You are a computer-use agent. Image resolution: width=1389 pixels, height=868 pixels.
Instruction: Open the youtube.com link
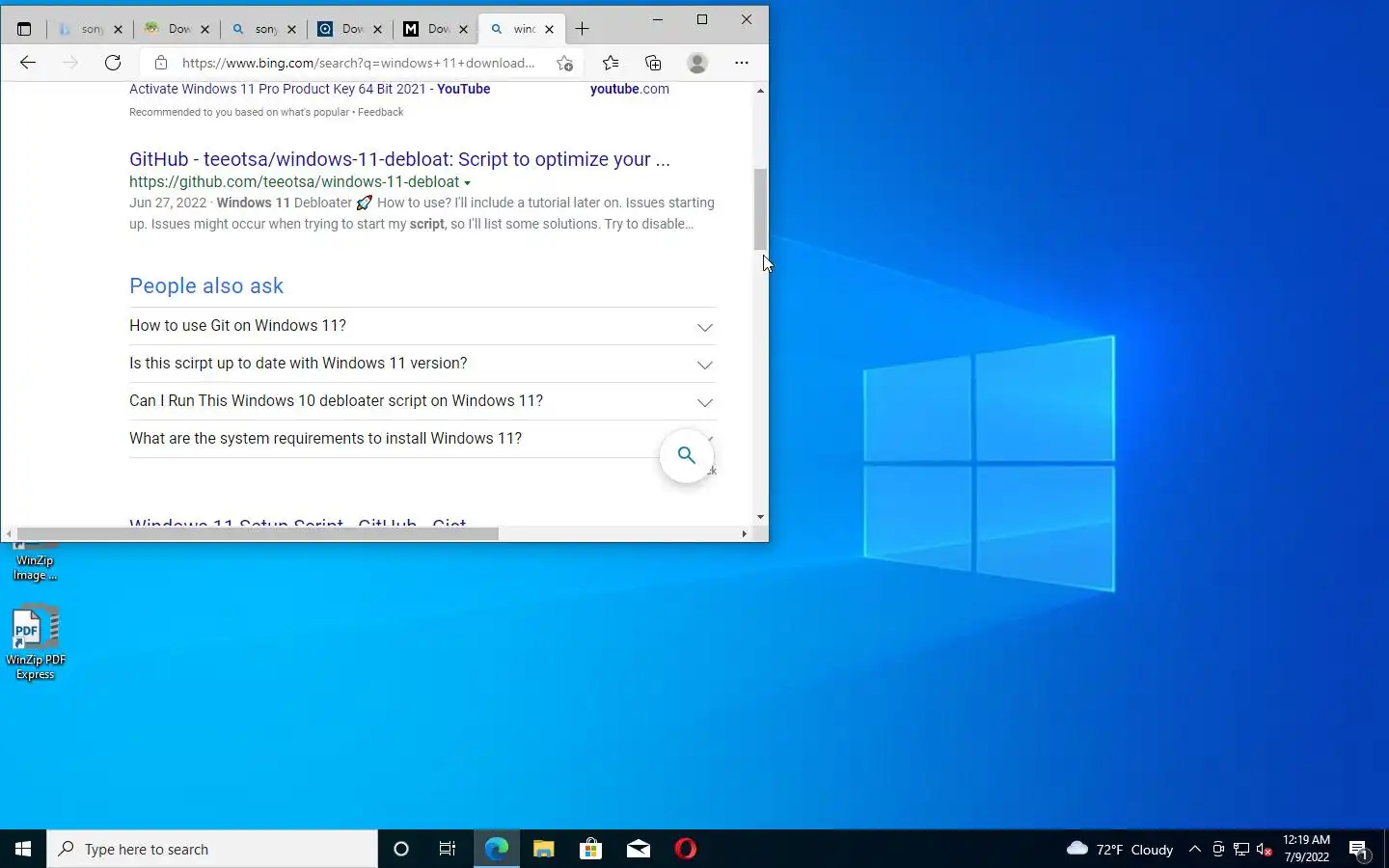click(x=629, y=89)
